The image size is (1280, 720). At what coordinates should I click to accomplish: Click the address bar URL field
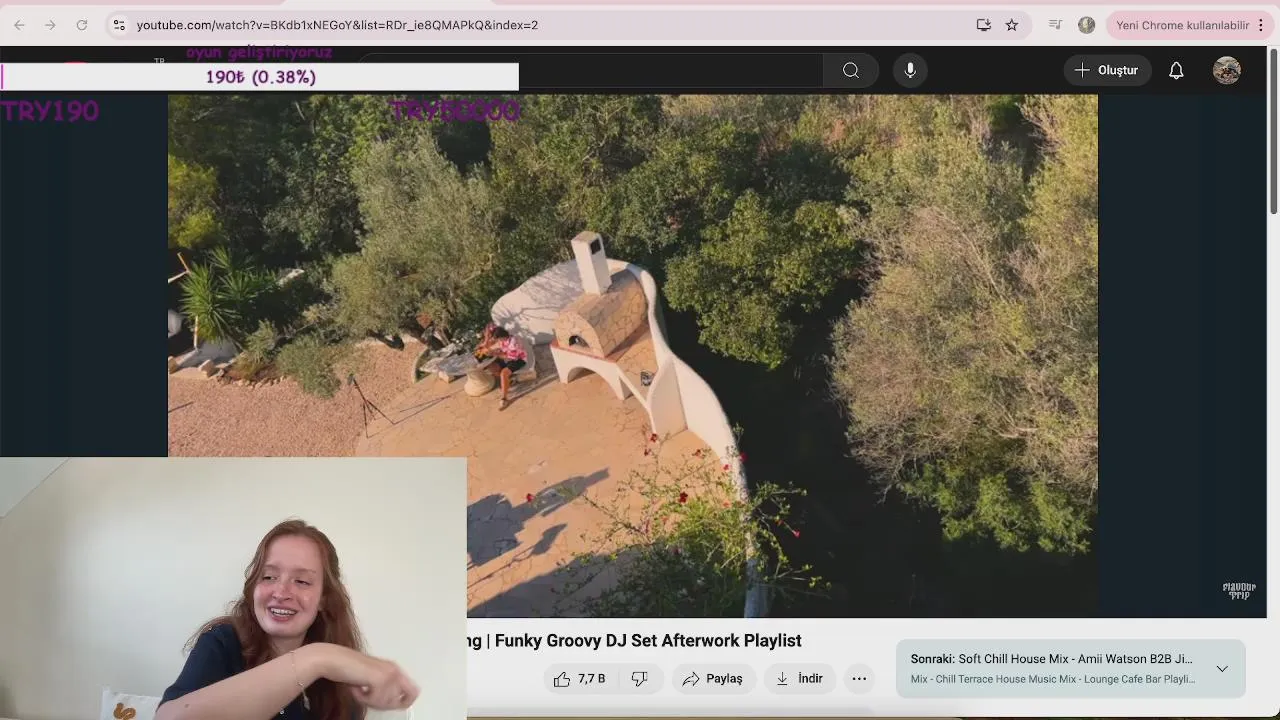(x=550, y=25)
